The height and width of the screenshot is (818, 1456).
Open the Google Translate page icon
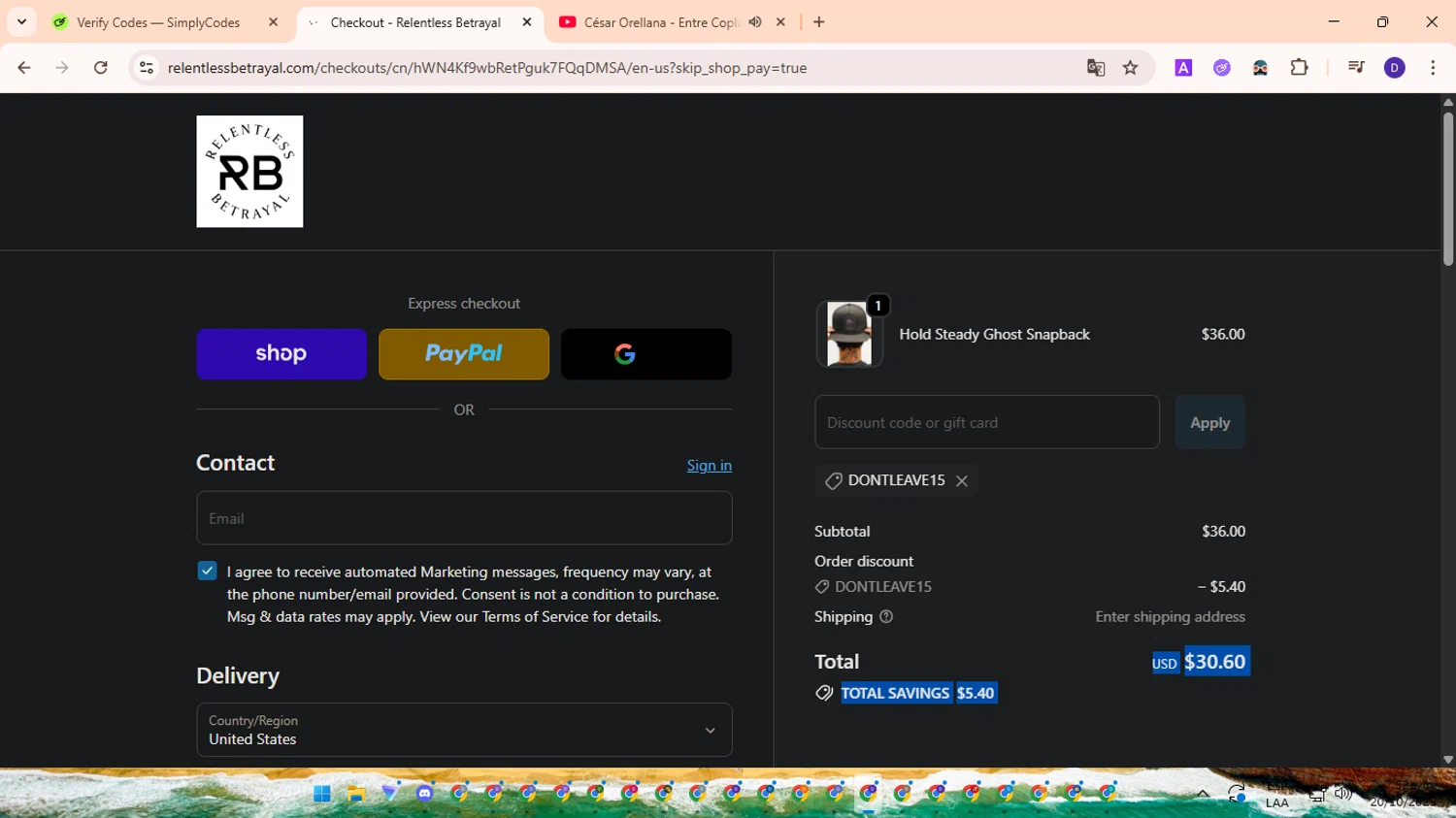1096,68
